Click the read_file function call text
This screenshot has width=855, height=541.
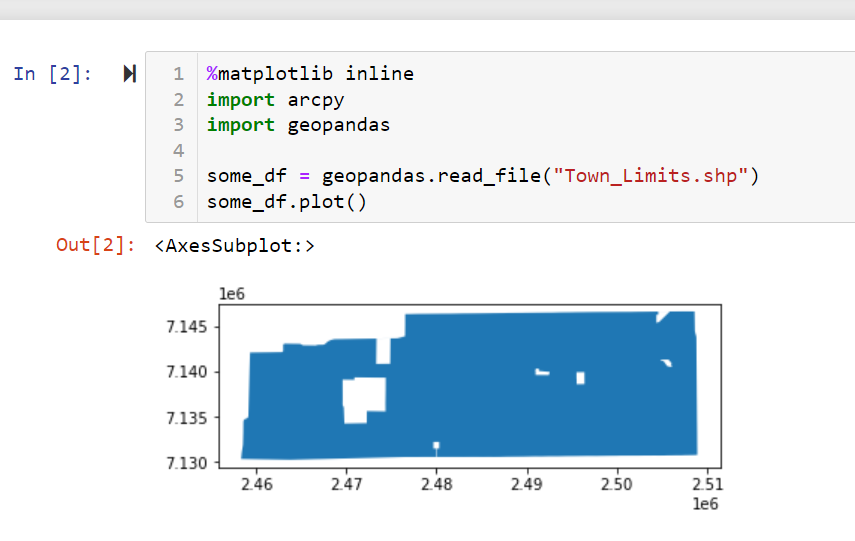498,176
